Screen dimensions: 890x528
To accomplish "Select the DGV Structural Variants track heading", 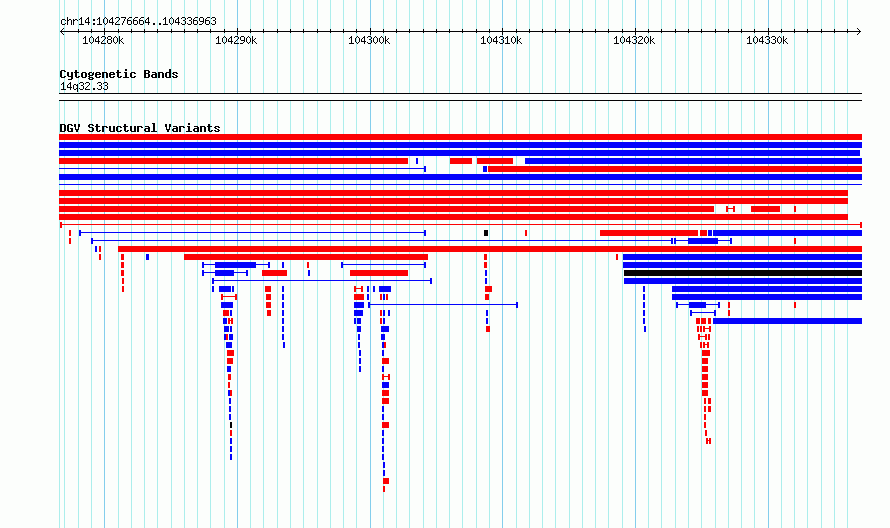I will click(140, 128).
